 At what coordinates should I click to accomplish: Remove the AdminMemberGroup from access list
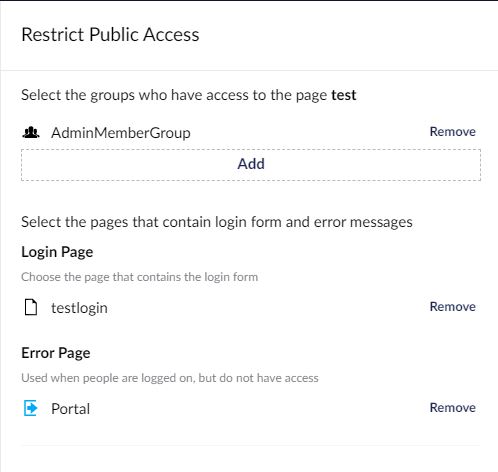pos(453,132)
